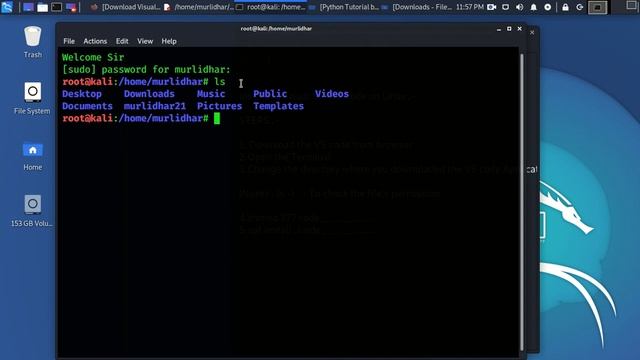Click the 'Downloads' directory name in output
This screenshot has width=640, height=360.
pos(149,94)
